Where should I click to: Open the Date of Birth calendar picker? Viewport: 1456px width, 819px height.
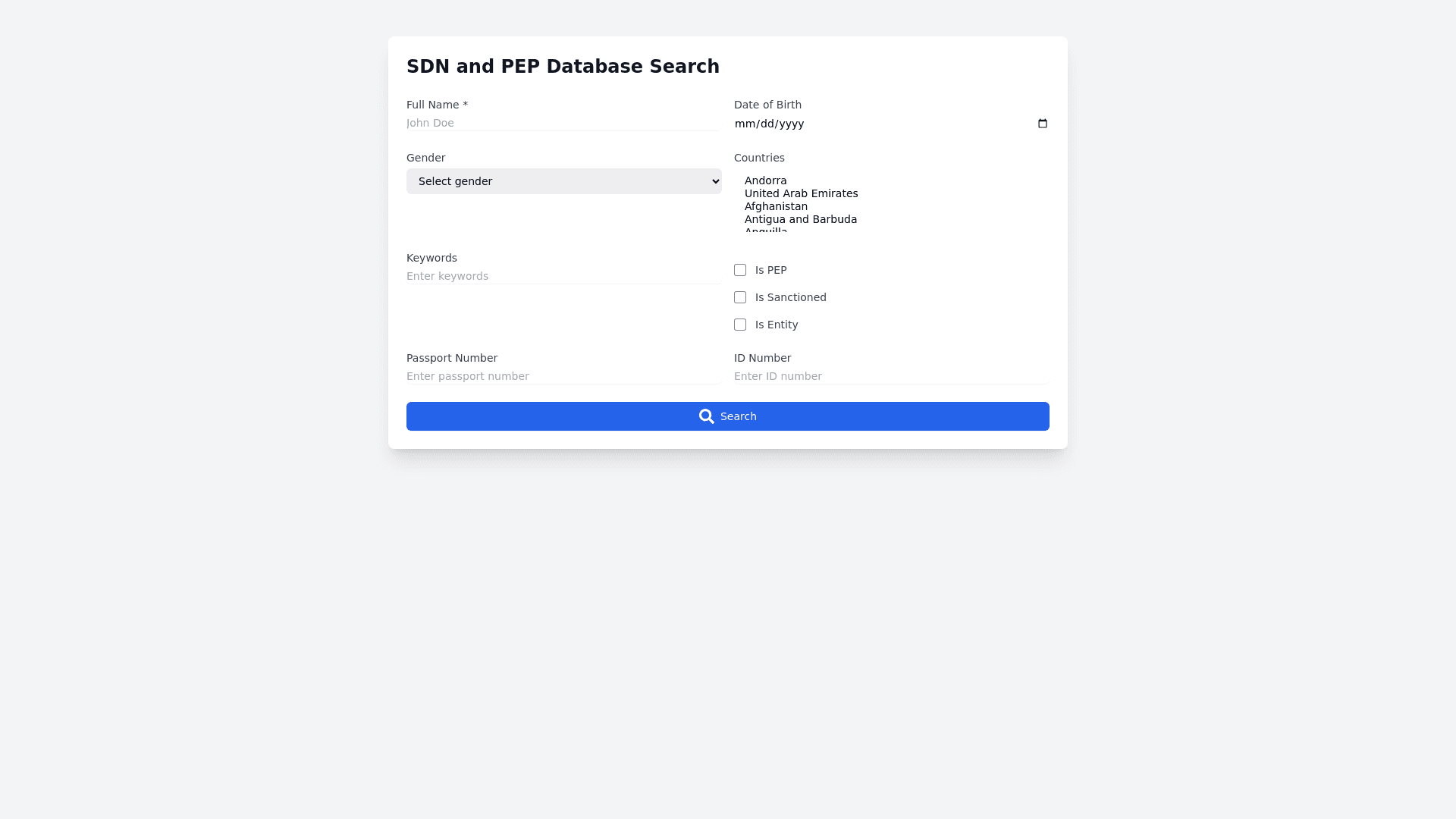(x=1043, y=124)
